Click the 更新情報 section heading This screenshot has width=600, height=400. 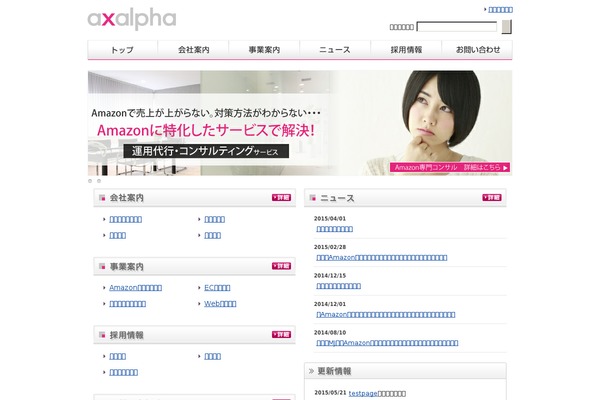tap(334, 371)
